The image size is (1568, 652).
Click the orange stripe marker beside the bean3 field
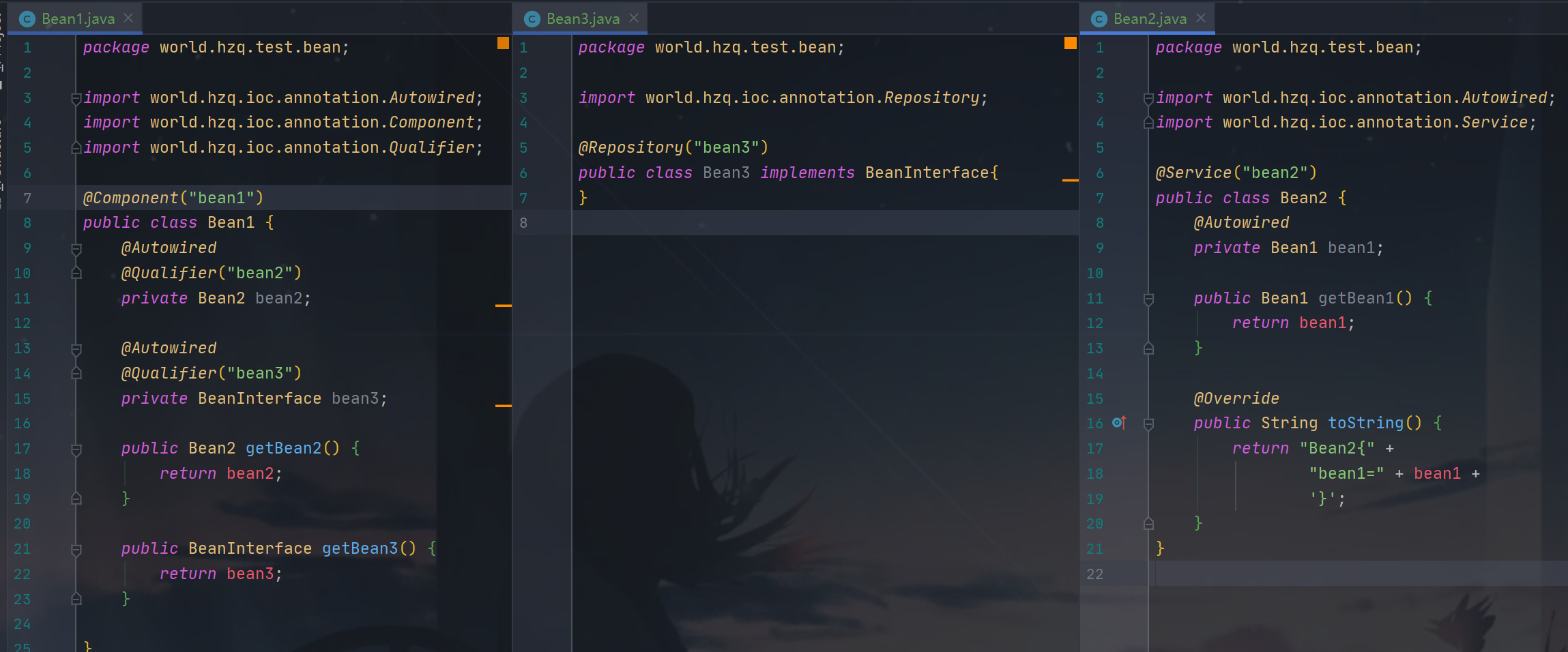(x=503, y=404)
